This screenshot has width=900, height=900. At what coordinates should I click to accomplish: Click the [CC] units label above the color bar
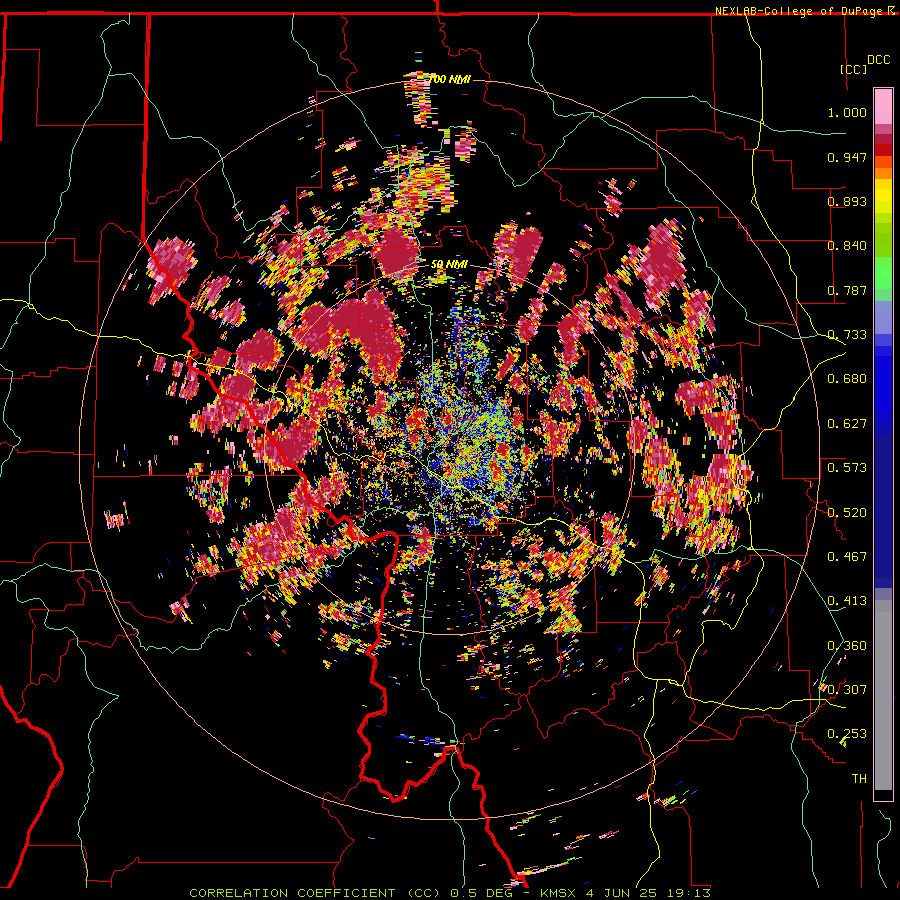click(x=854, y=69)
